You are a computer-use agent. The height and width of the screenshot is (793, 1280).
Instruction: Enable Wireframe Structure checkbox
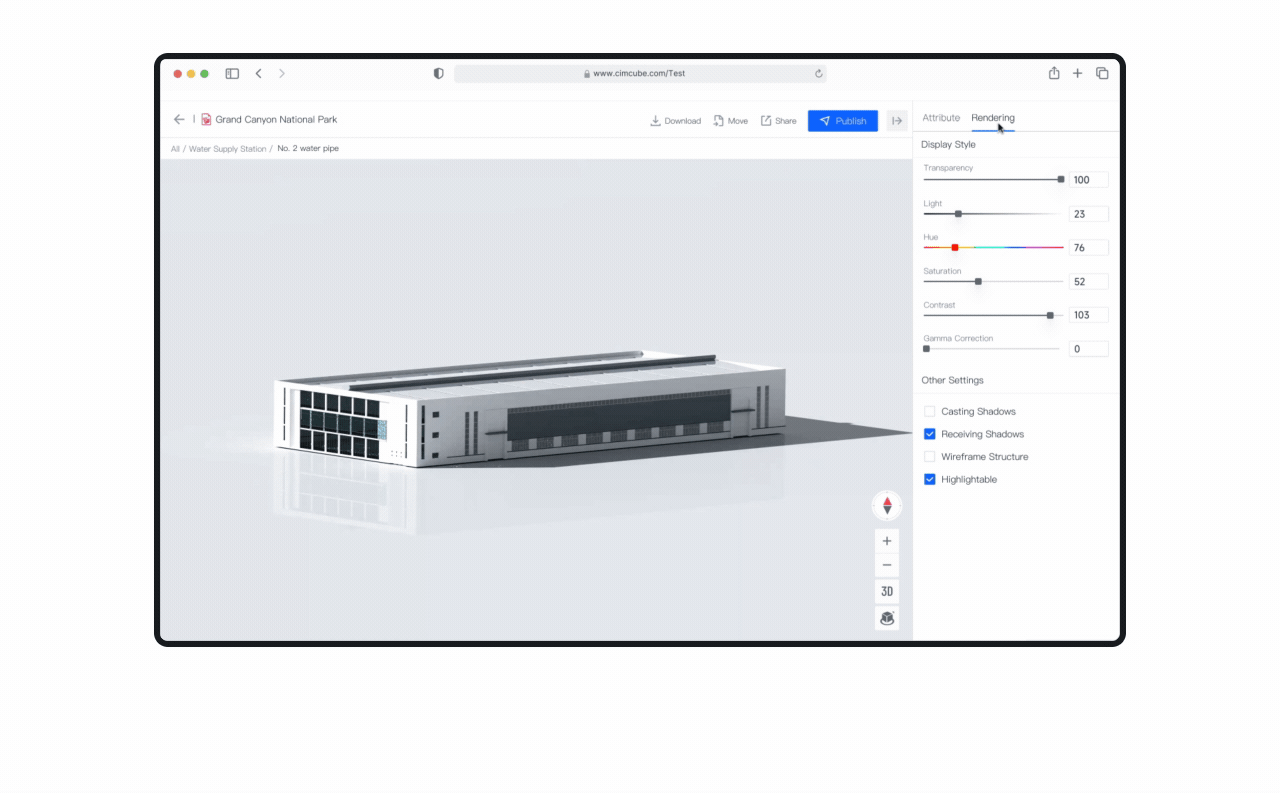point(930,457)
